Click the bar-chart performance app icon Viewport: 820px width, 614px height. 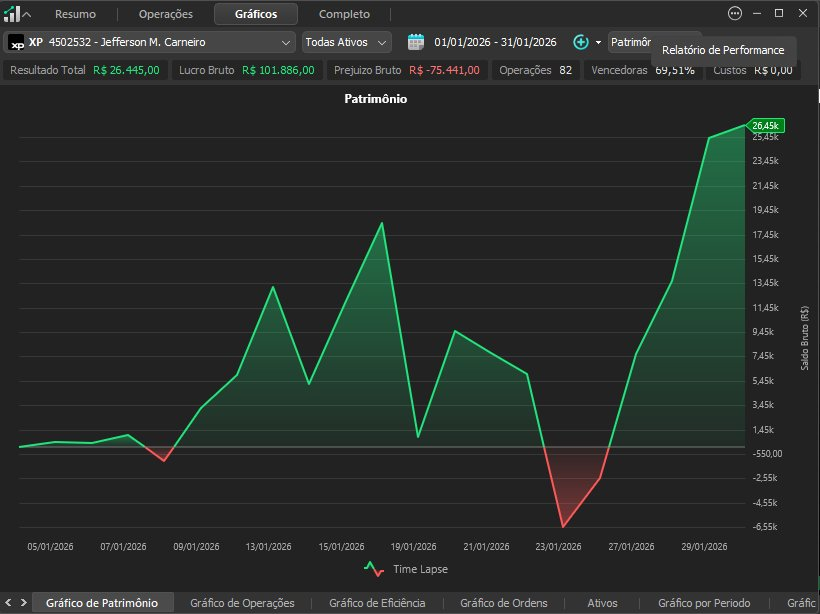(12, 14)
